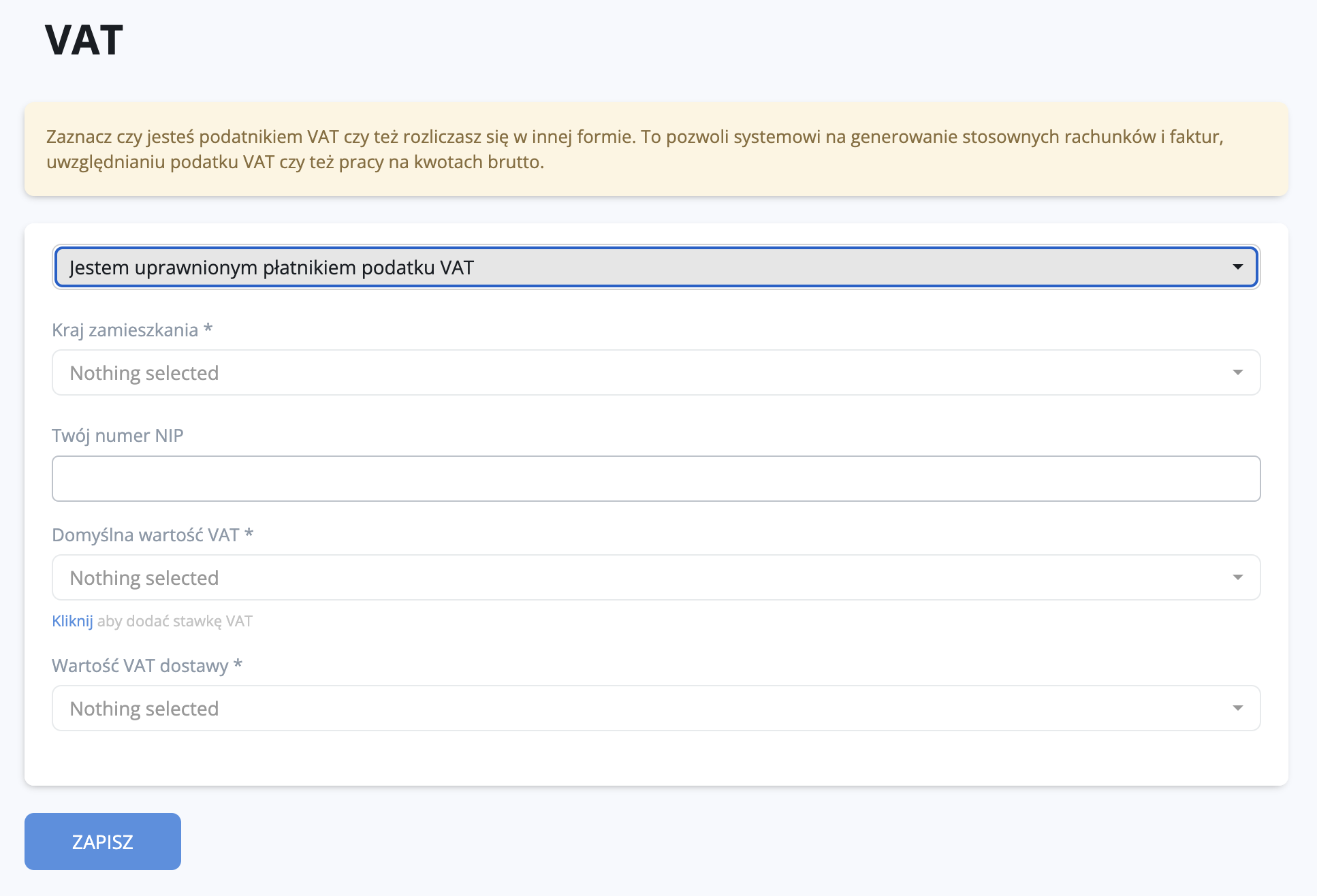Open the Wartość VAT dostawy dropdown

(655, 708)
